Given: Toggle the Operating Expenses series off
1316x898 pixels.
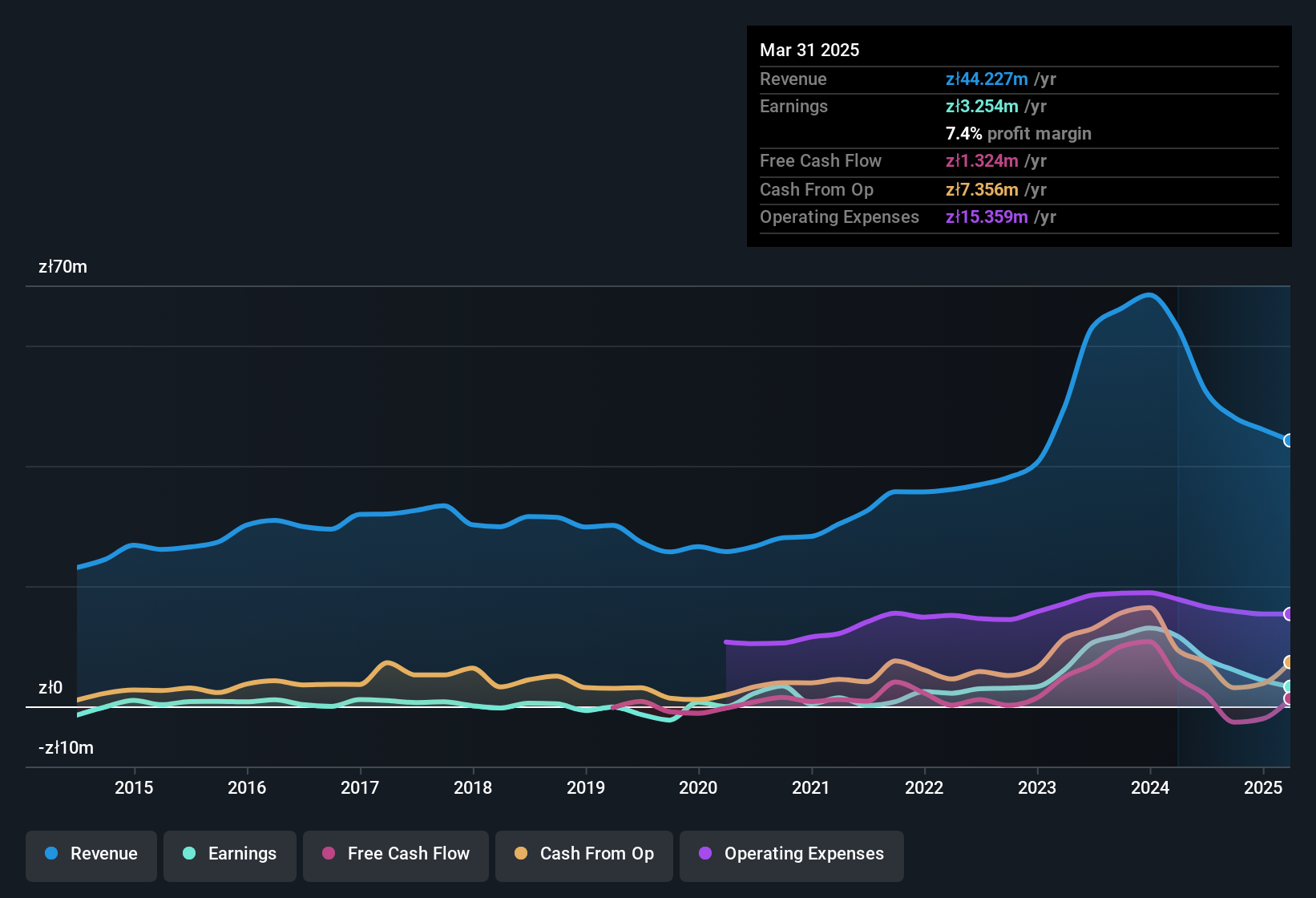Looking at the screenshot, I should (x=791, y=855).
